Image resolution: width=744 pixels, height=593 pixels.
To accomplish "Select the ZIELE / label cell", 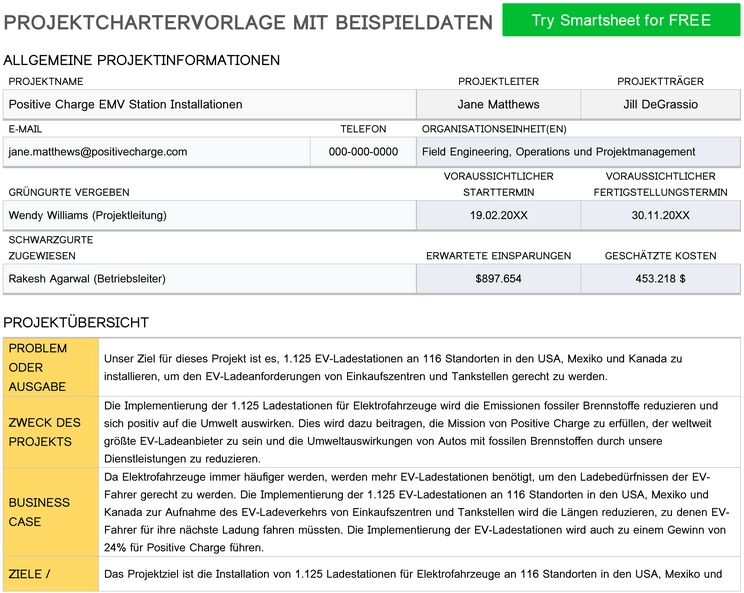I will point(51,574).
